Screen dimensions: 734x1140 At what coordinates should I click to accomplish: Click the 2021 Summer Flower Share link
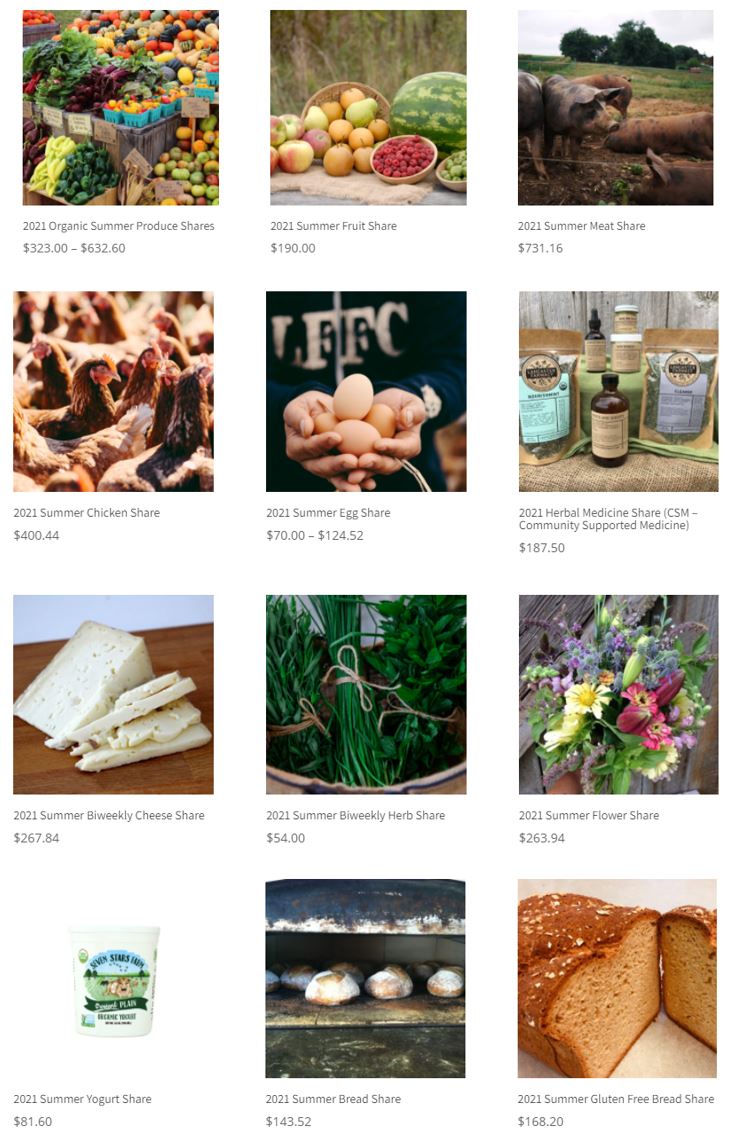coord(589,816)
